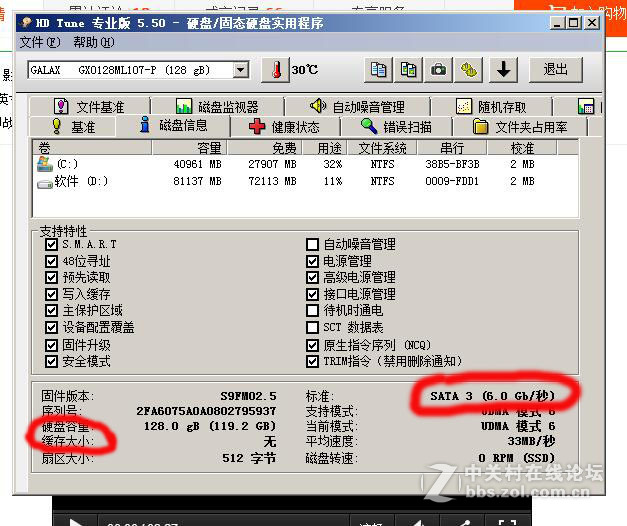Toggle the 接口电源管理 checkbox
This screenshot has height=526, width=627.
click(312, 294)
